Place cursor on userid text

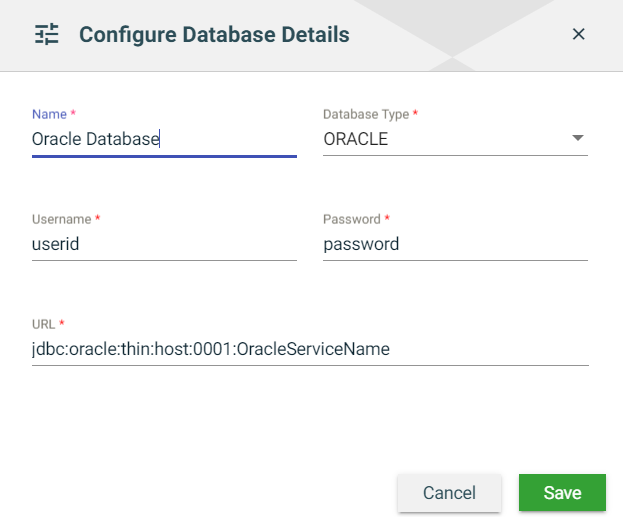tap(56, 244)
